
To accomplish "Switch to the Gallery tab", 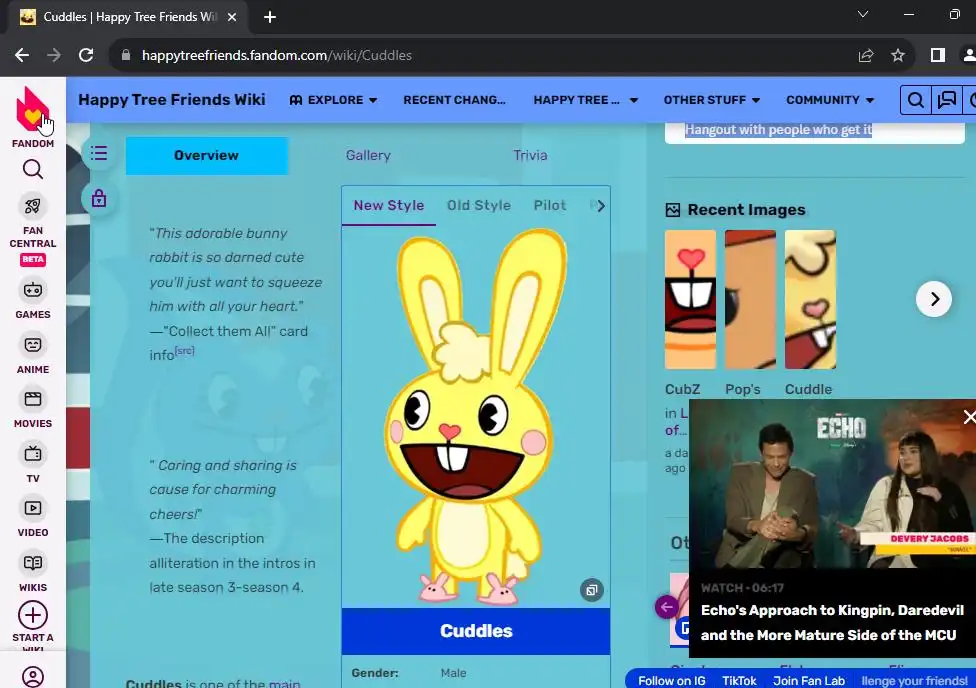I will tap(368, 156).
